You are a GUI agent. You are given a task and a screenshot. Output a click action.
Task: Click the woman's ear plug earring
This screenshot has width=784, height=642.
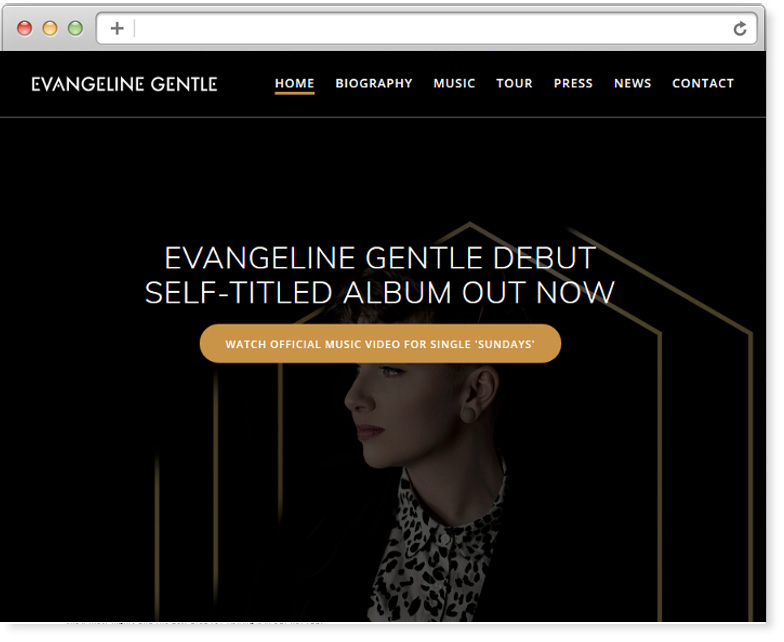470,414
